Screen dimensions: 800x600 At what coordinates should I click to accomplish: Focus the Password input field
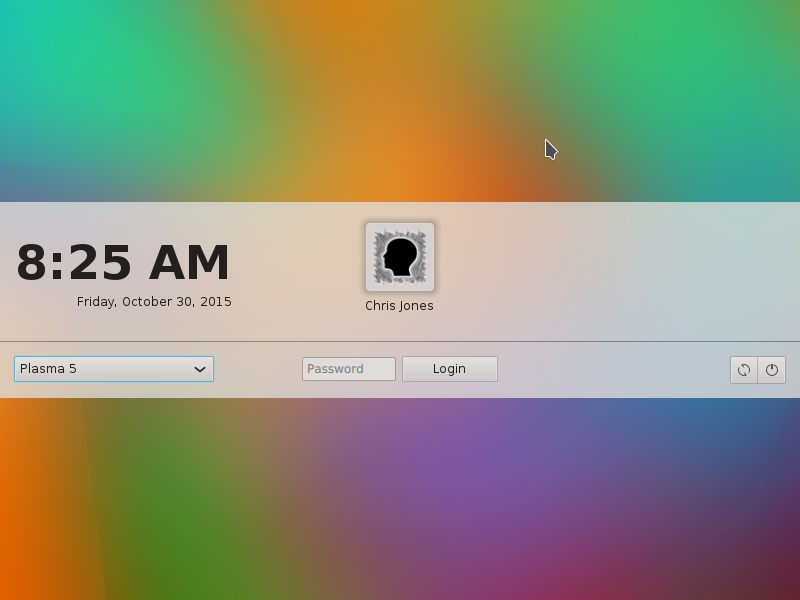349,369
